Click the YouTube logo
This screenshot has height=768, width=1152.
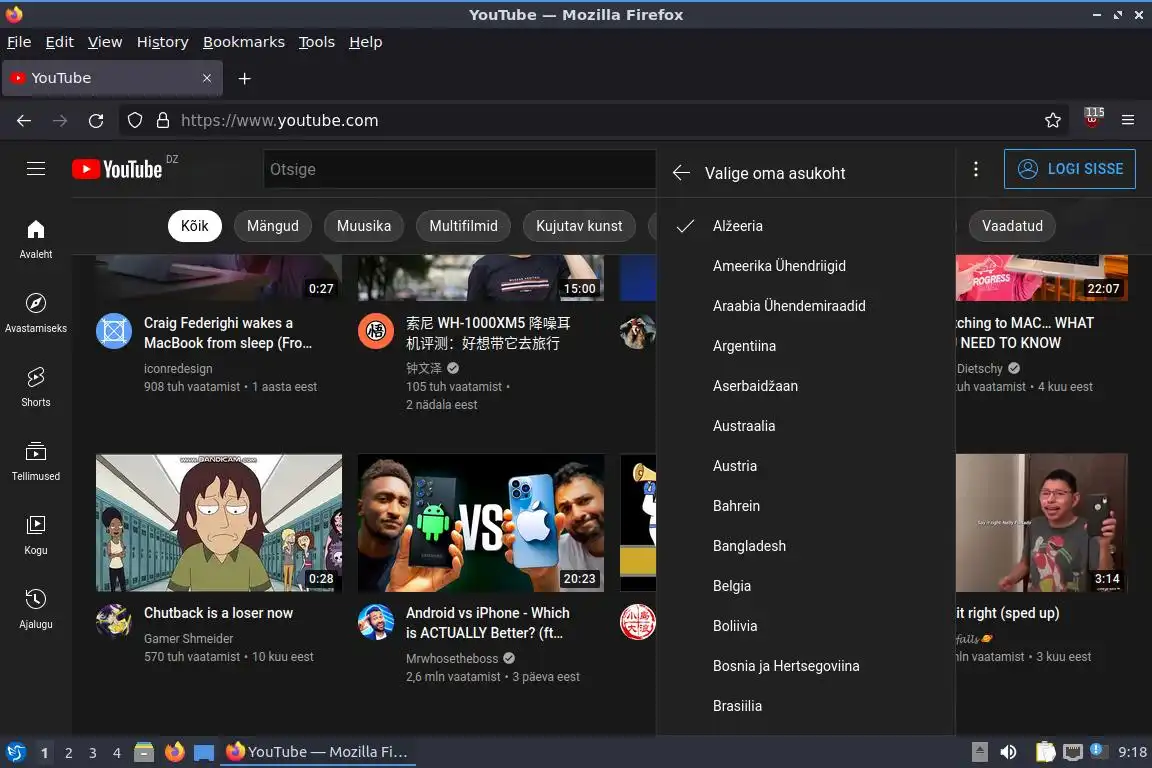click(x=118, y=169)
